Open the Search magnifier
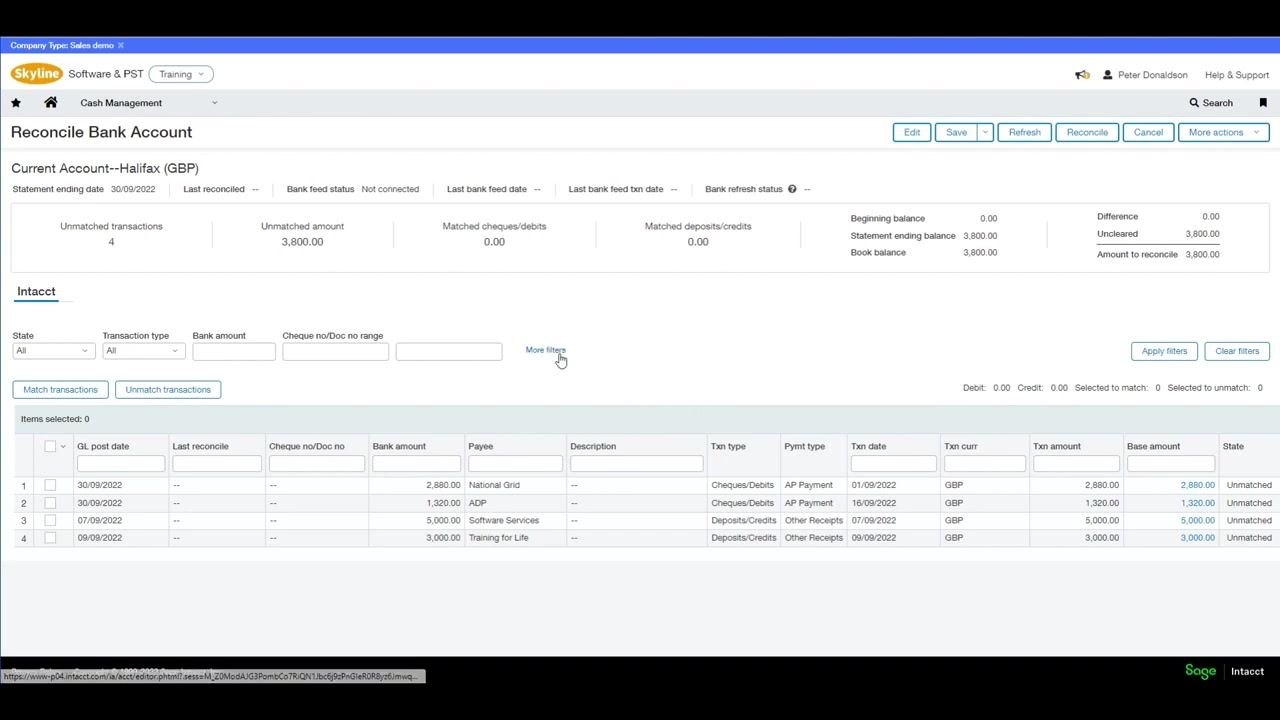This screenshot has width=1280, height=720. [1211, 103]
